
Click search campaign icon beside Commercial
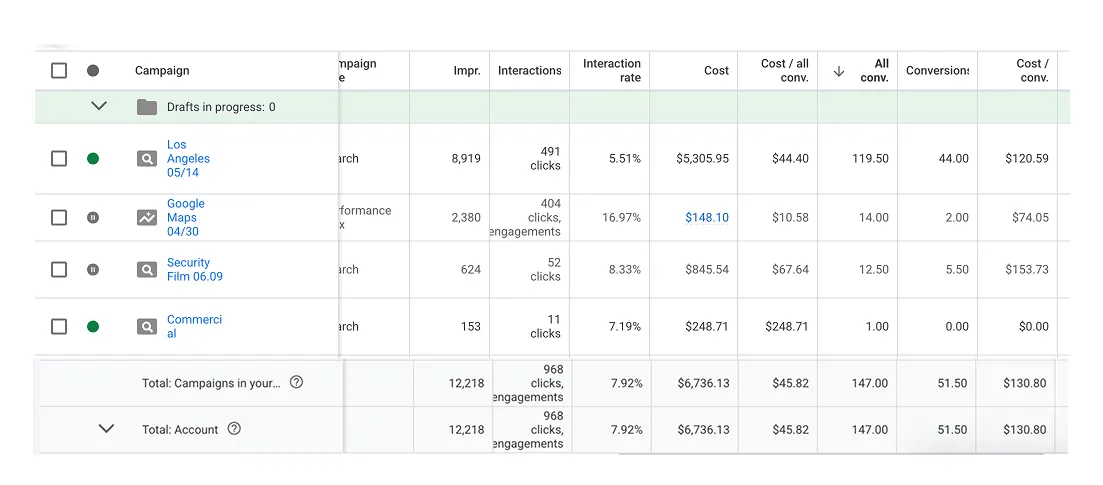(x=147, y=327)
